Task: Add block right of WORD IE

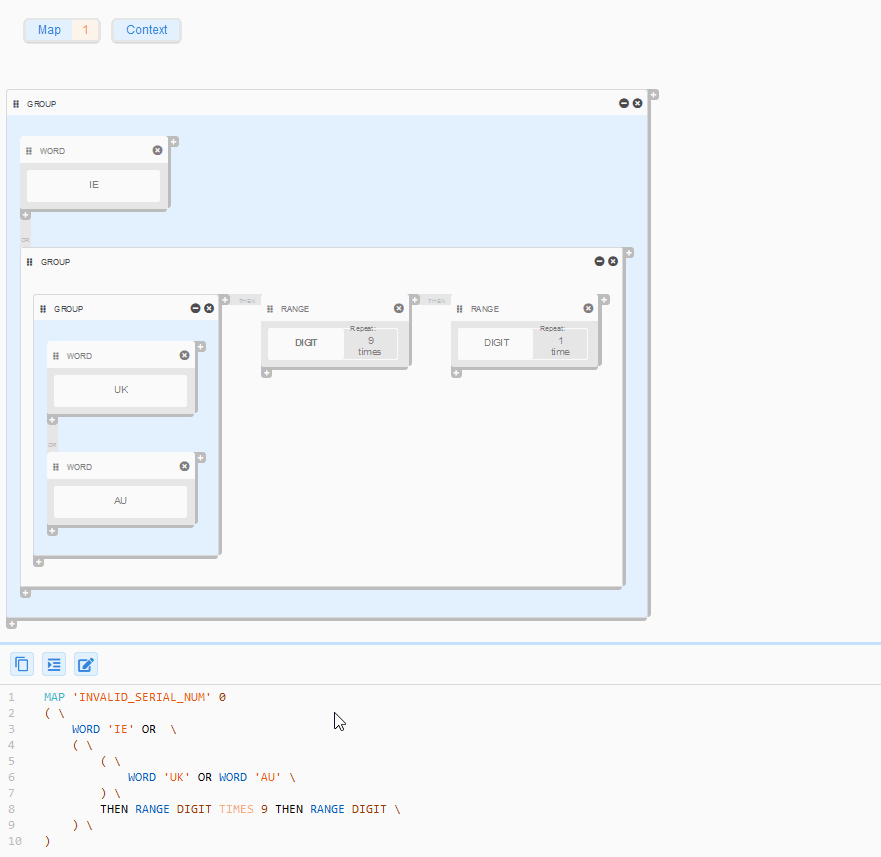Action: pyautogui.click(x=174, y=142)
